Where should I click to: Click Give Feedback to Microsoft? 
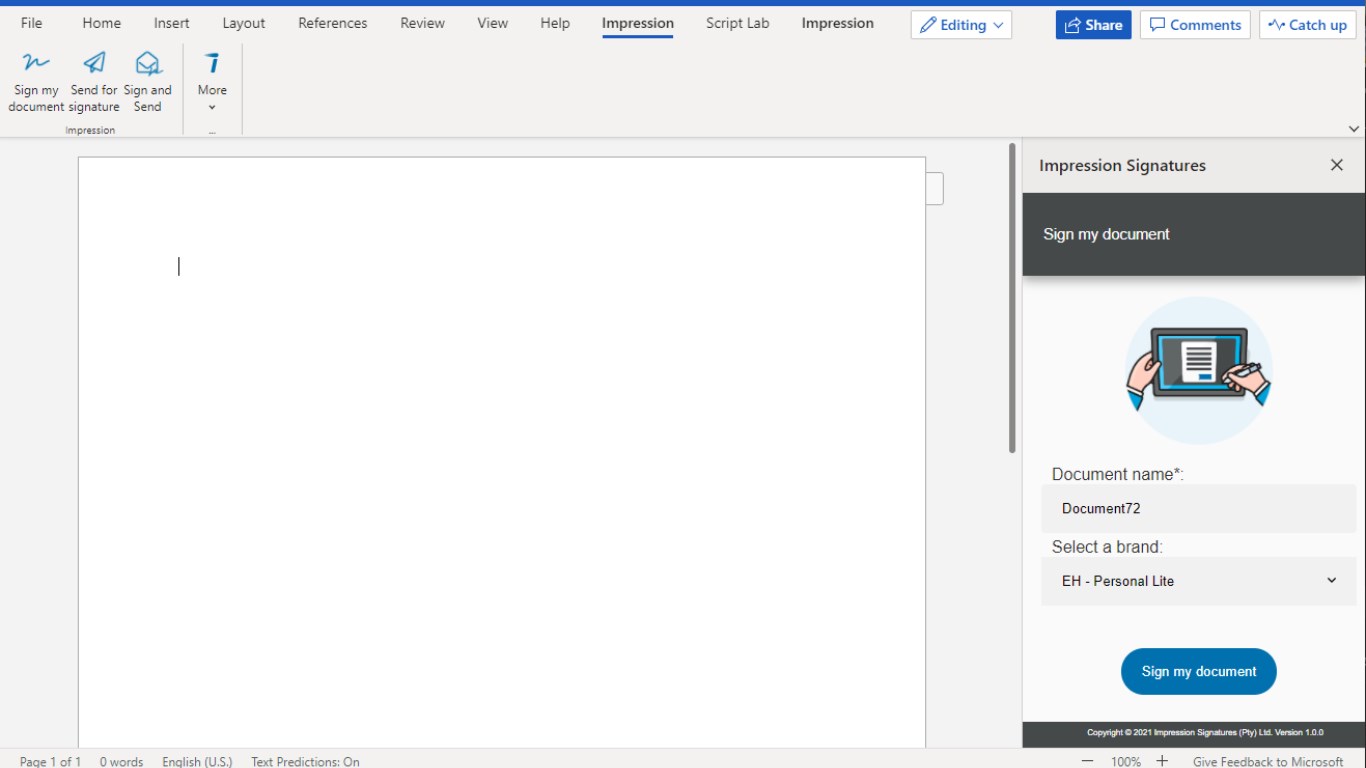click(1268, 761)
